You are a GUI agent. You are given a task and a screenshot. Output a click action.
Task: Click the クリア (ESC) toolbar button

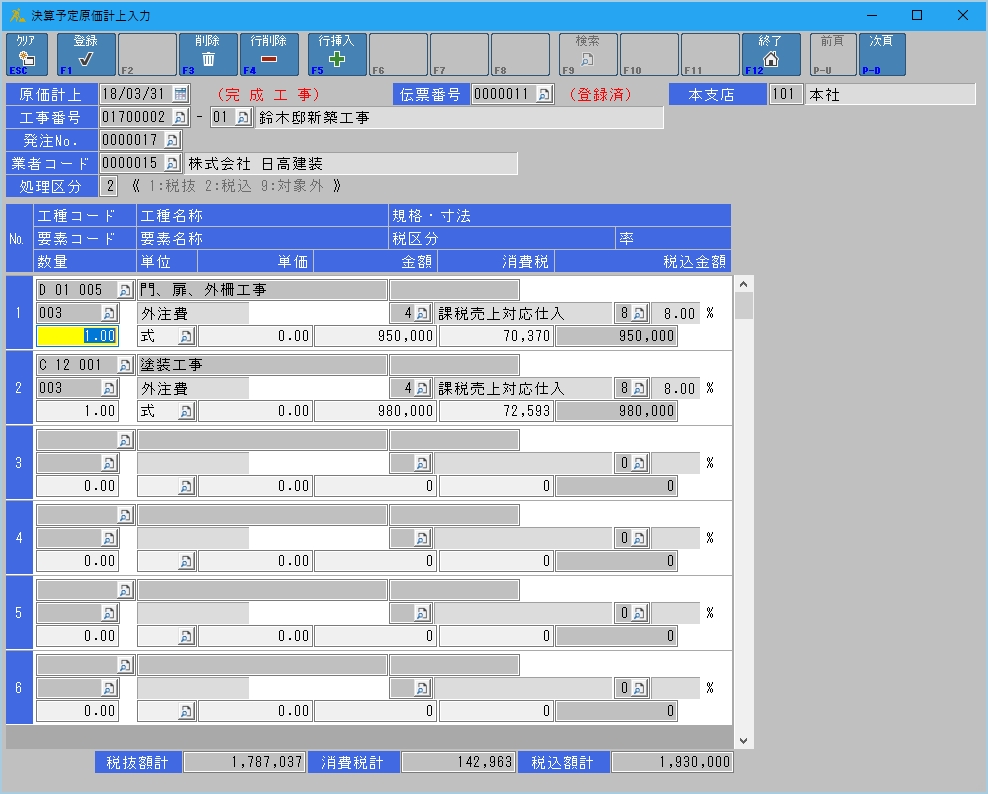click(x=26, y=55)
